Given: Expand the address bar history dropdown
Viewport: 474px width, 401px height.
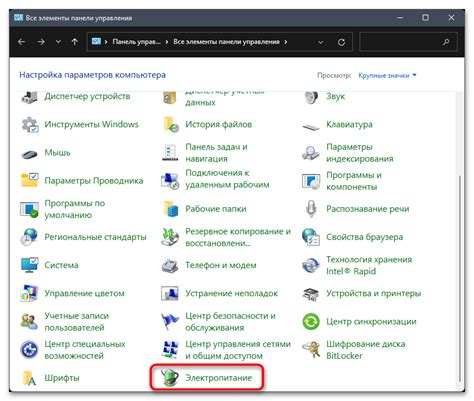Looking at the screenshot, I should (321, 42).
